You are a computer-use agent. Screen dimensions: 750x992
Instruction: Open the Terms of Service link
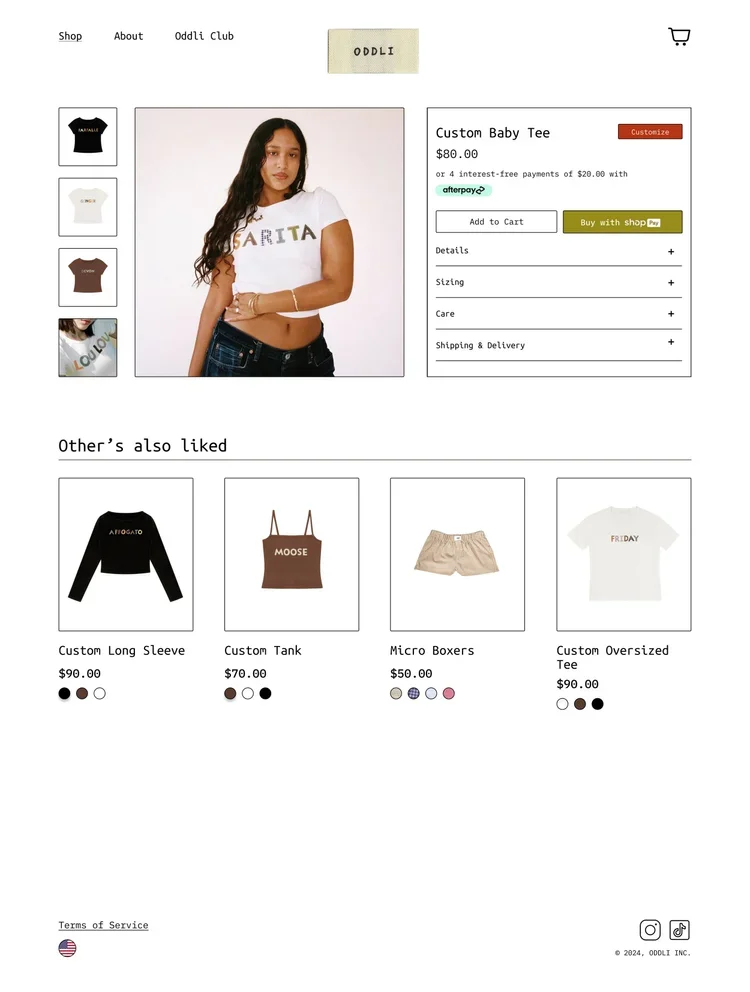click(x=103, y=925)
